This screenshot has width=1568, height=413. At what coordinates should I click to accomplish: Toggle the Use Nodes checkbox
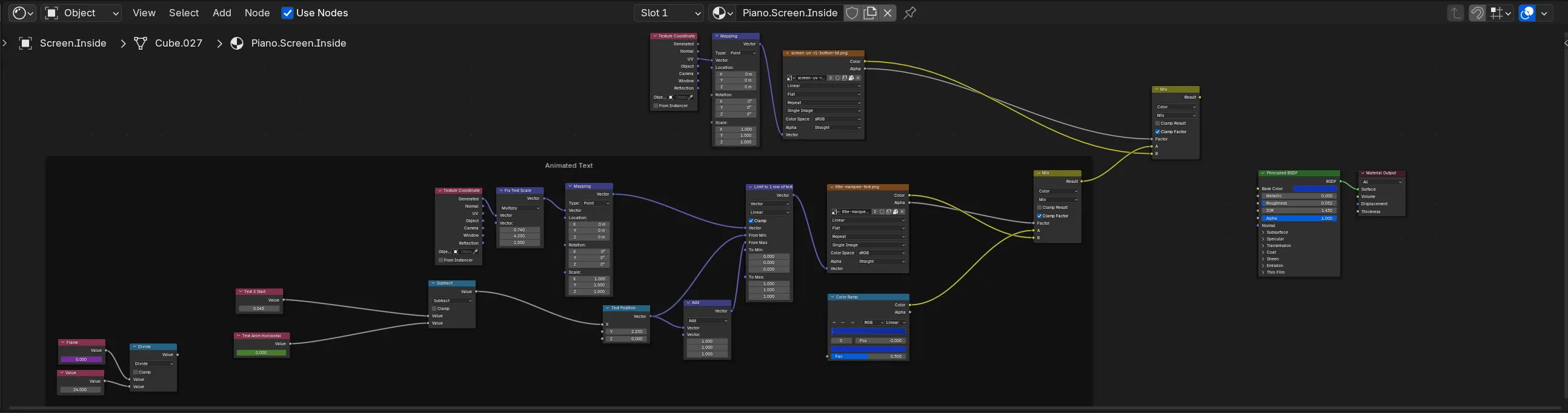coord(287,13)
